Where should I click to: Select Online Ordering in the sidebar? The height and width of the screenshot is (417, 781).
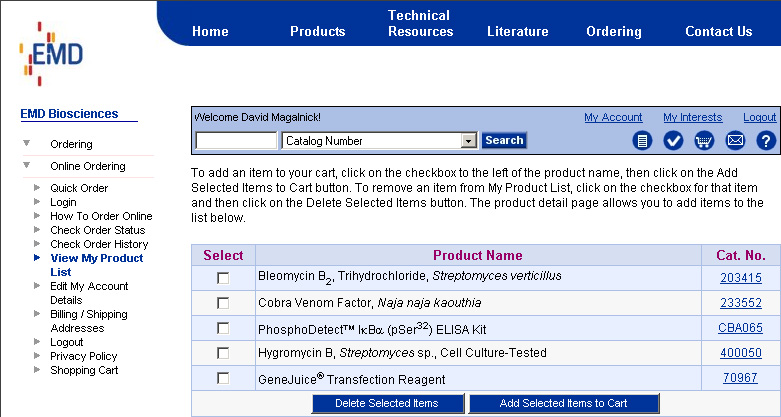click(x=88, y=166)
